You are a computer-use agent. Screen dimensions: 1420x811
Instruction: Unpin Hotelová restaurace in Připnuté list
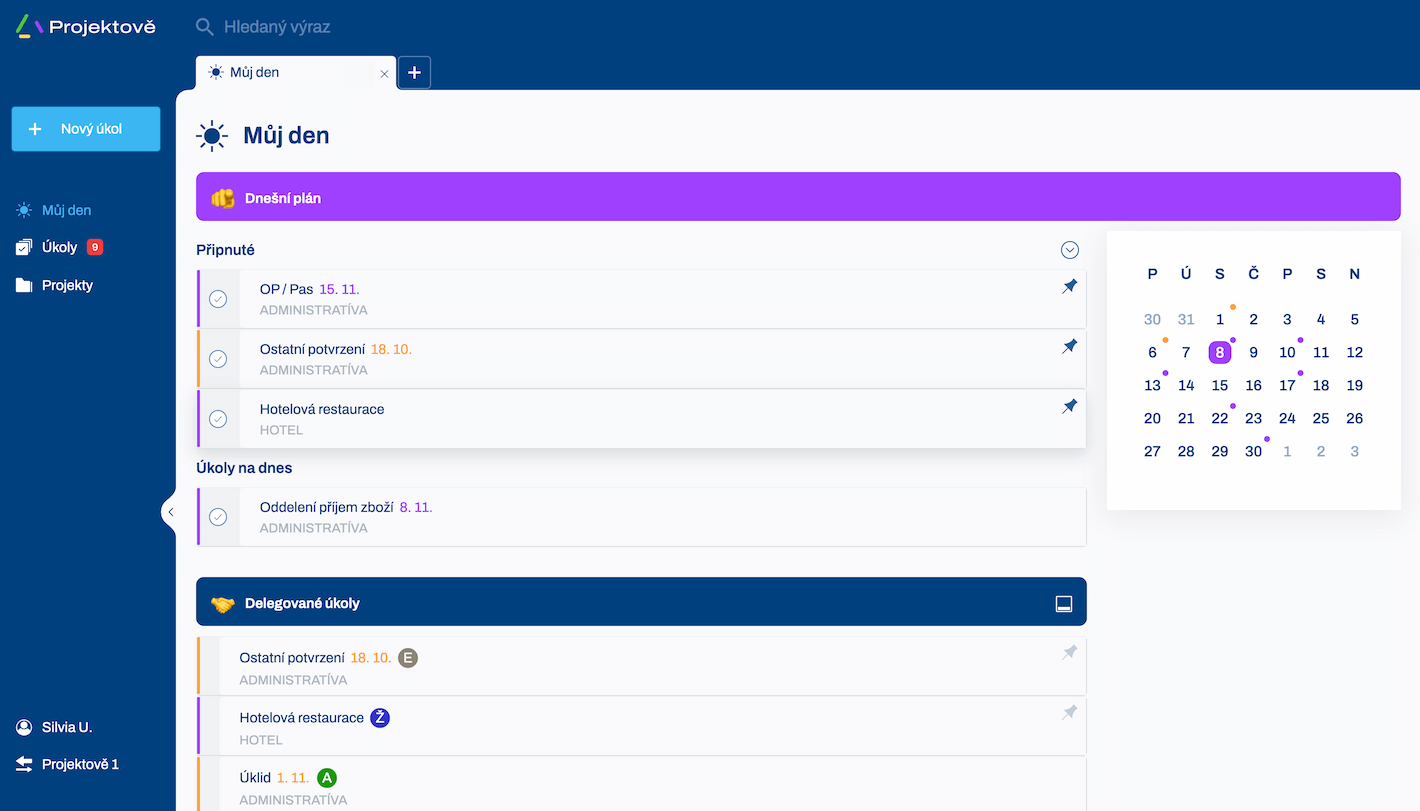click(x=1069, y=407)
